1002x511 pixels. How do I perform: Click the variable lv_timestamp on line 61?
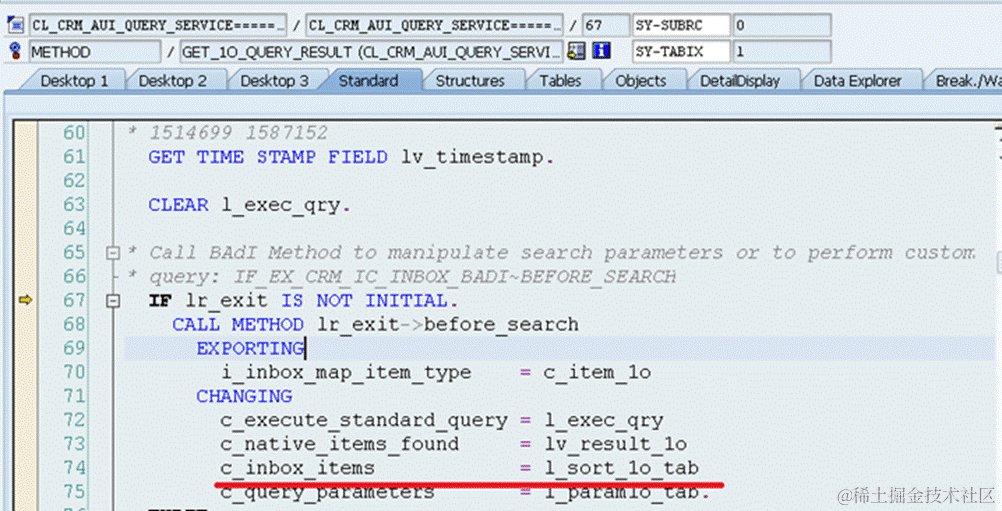coord(472,157)
